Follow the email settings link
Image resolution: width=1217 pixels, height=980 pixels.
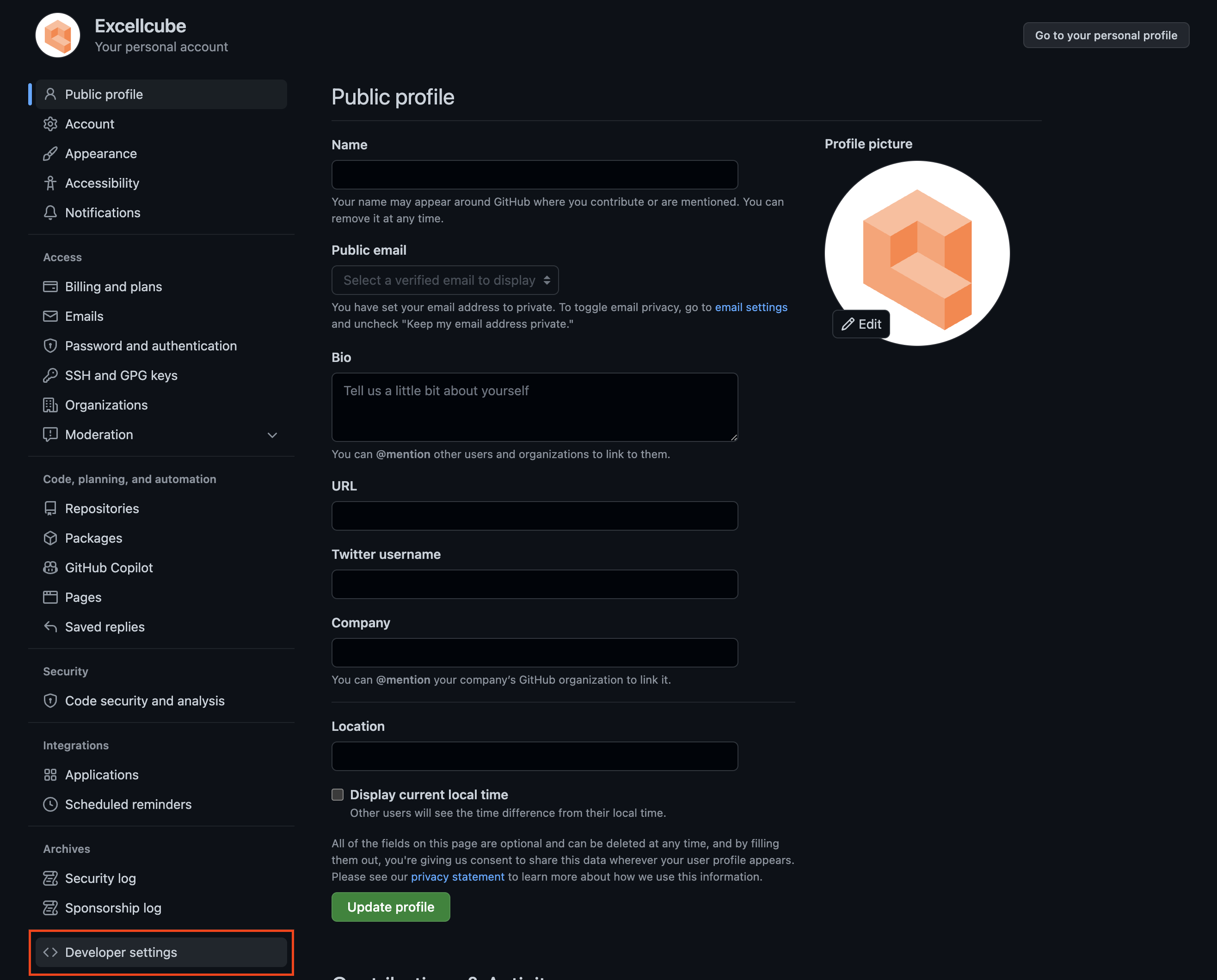[751, 307]
